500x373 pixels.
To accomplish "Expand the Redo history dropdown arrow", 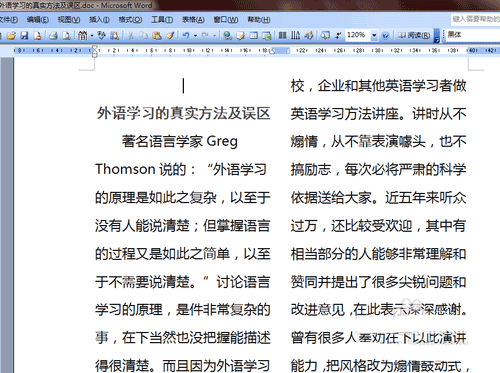I will (215, 35).
